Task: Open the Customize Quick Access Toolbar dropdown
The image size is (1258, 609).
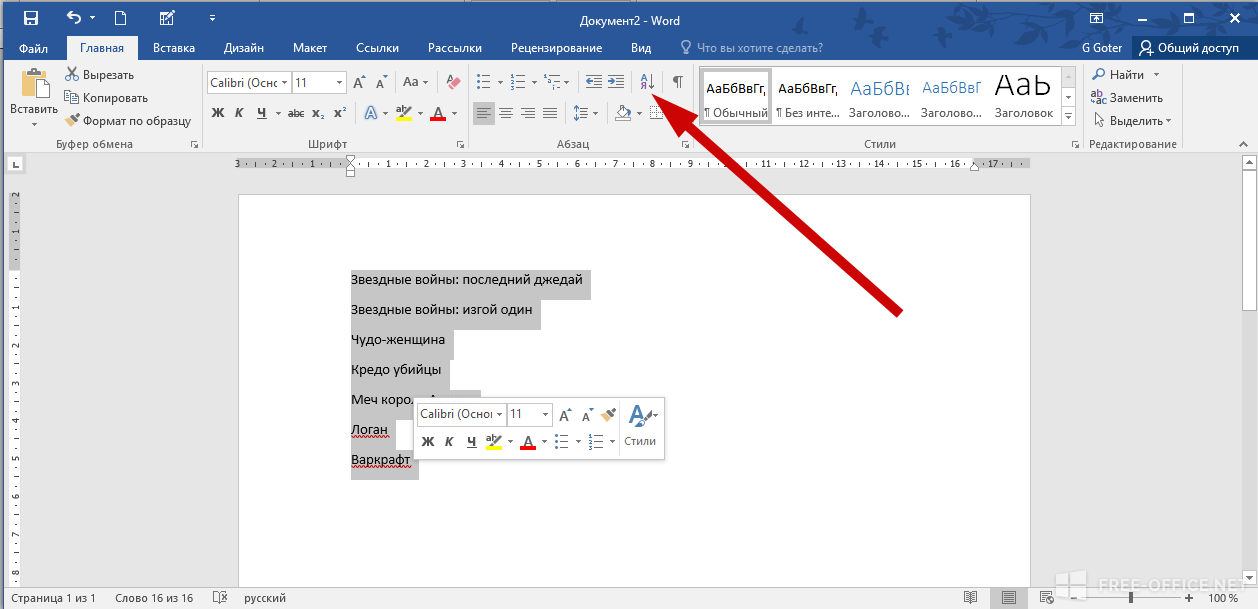Action: click(x=212, y=18)
